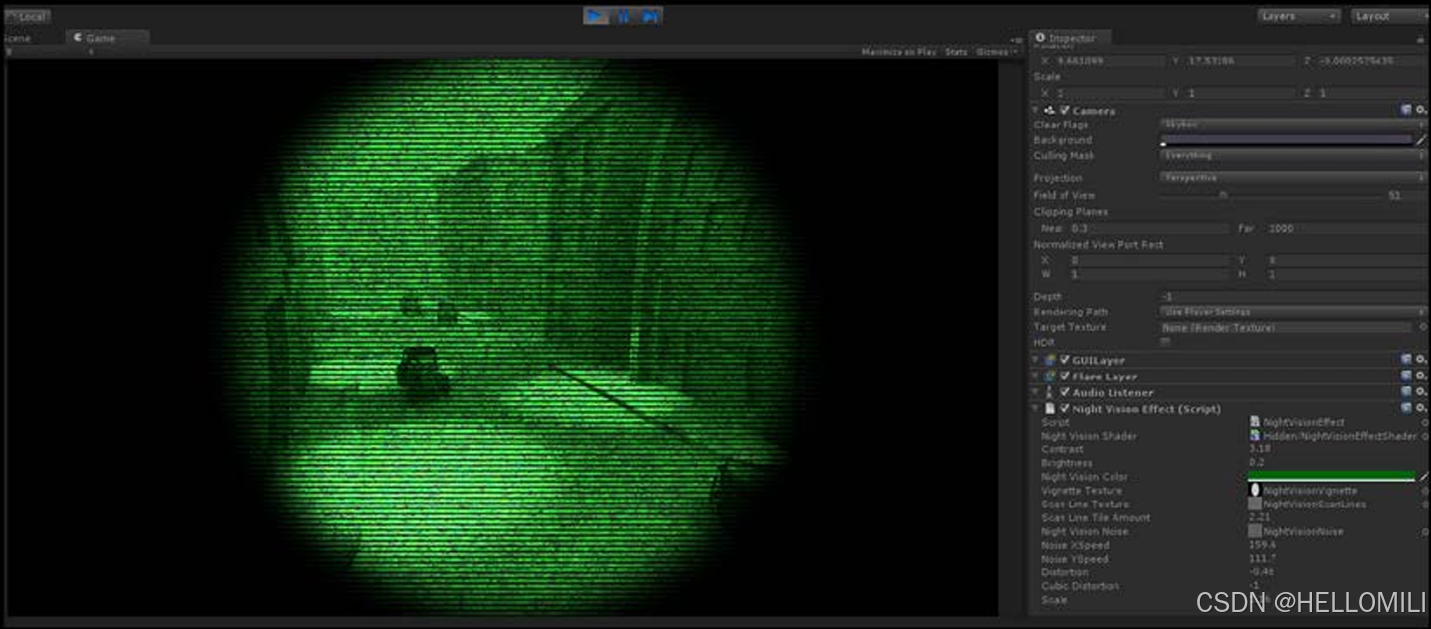Click the Field of View value field
Viewport: 1431px width, 629px height.
[x=1406, y=195]
